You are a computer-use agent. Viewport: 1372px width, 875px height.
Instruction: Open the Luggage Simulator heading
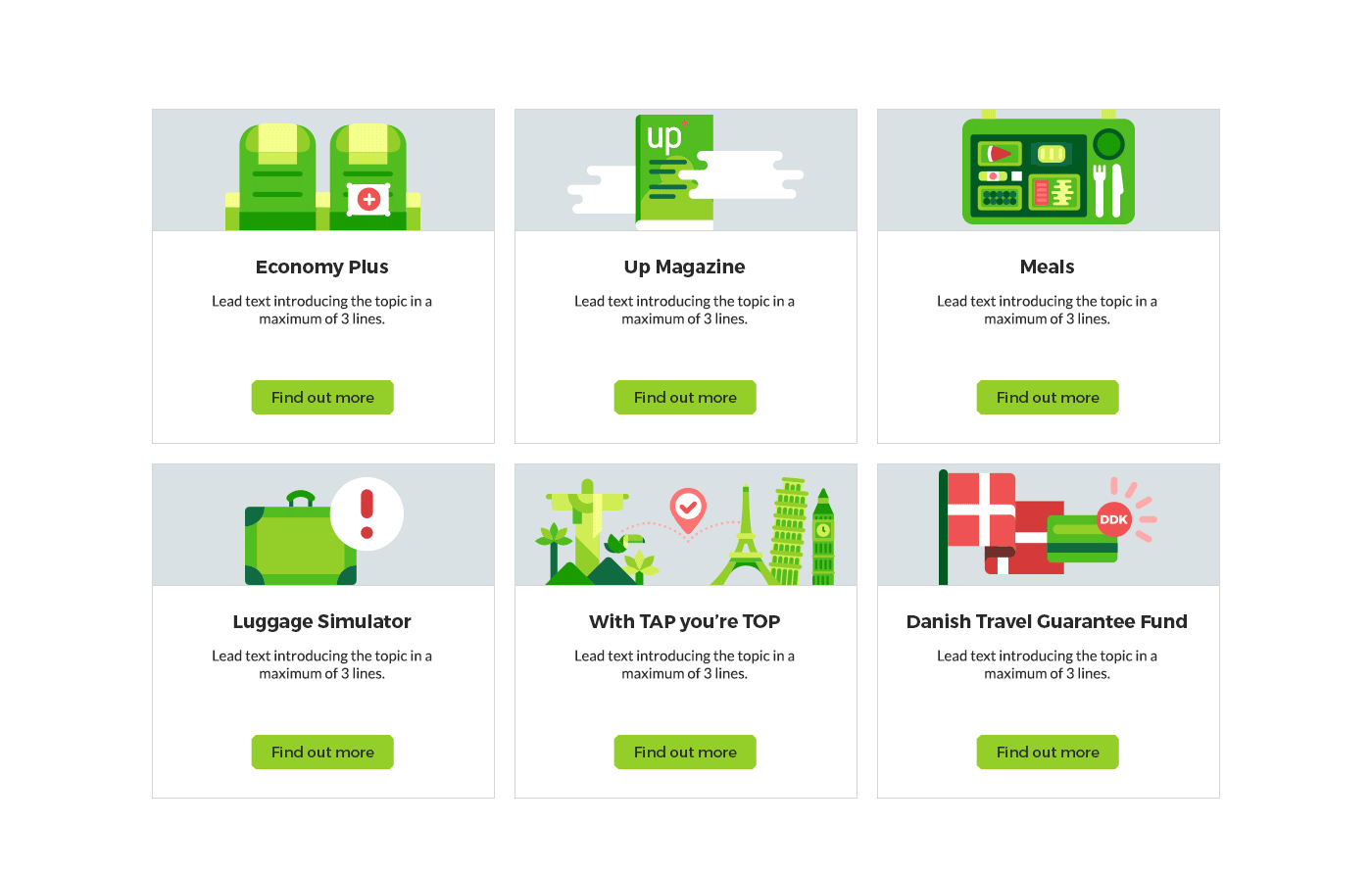tap(322, 621)
